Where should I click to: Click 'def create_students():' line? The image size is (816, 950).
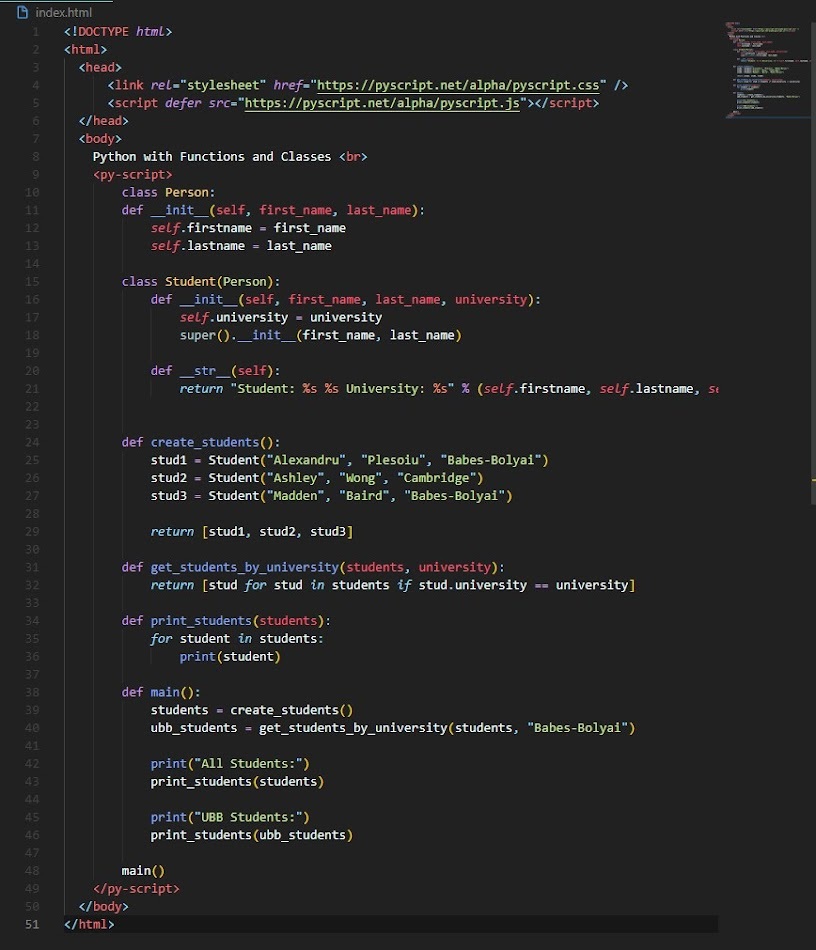[x=201, y=442]
